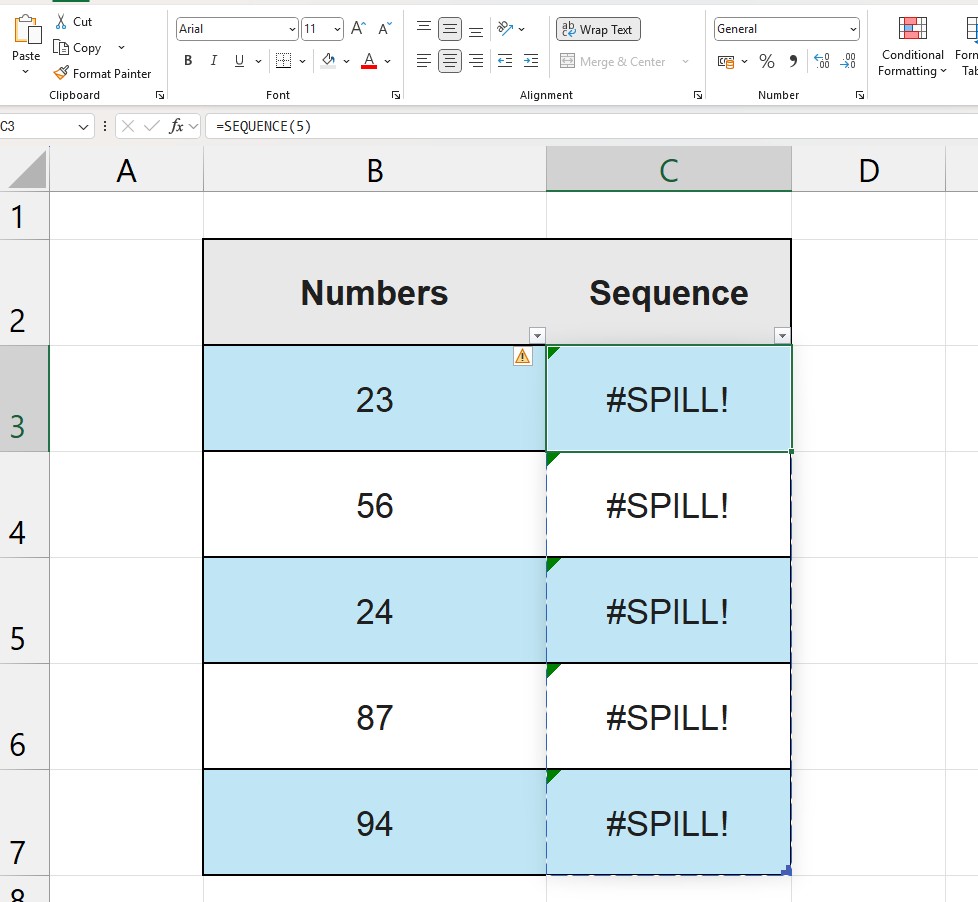Toggle Underline formatting
This screenshot has height=902, width=978.
click(x=238, y=61)
